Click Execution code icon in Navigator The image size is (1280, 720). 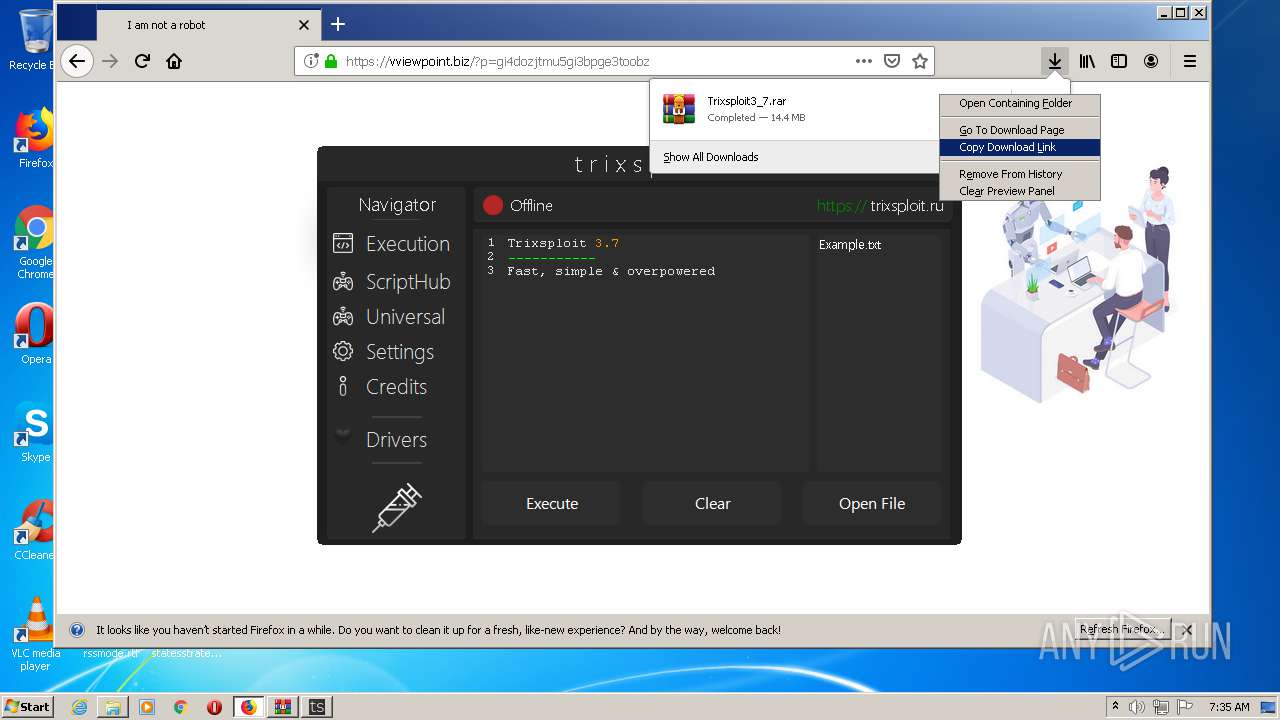(x=343, y=244)
